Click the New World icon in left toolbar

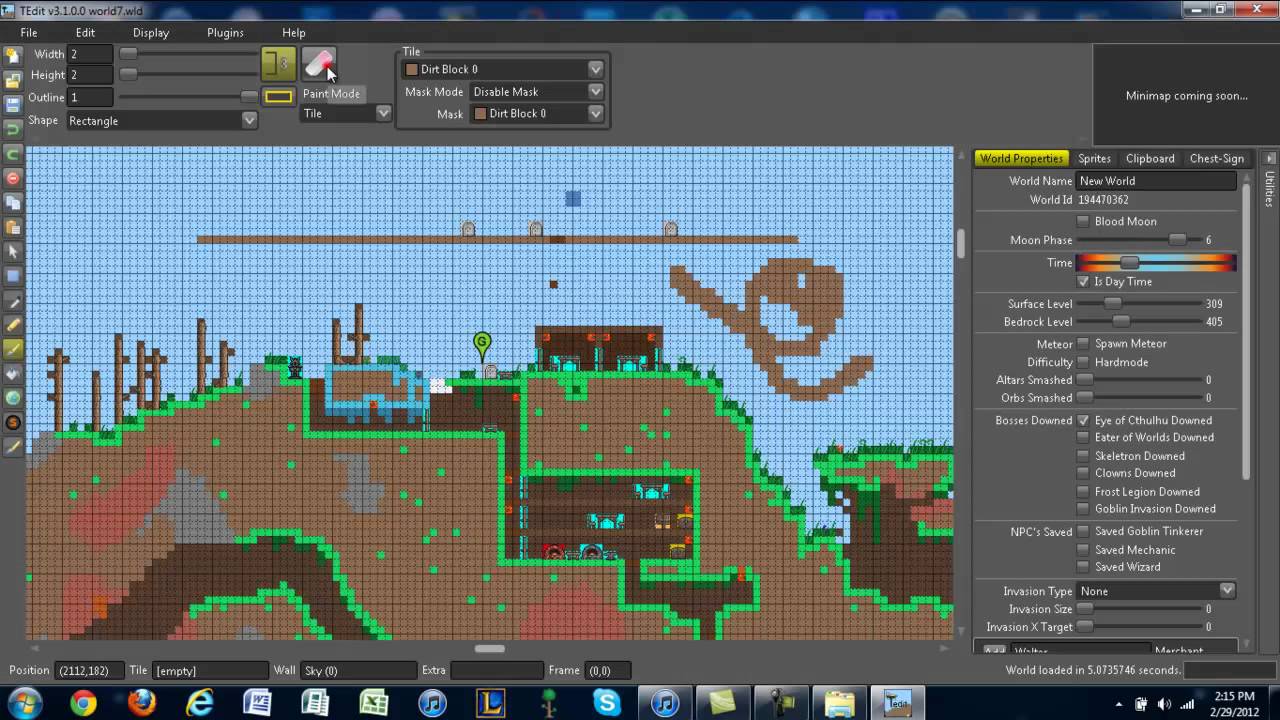(13, 55)
